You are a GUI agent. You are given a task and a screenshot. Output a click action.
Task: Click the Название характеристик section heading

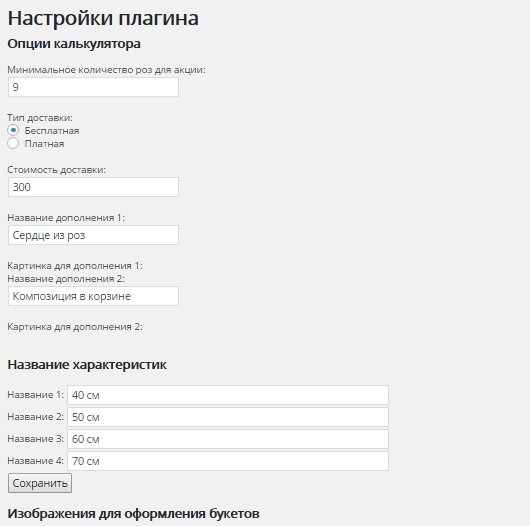[x=87, y=365]
